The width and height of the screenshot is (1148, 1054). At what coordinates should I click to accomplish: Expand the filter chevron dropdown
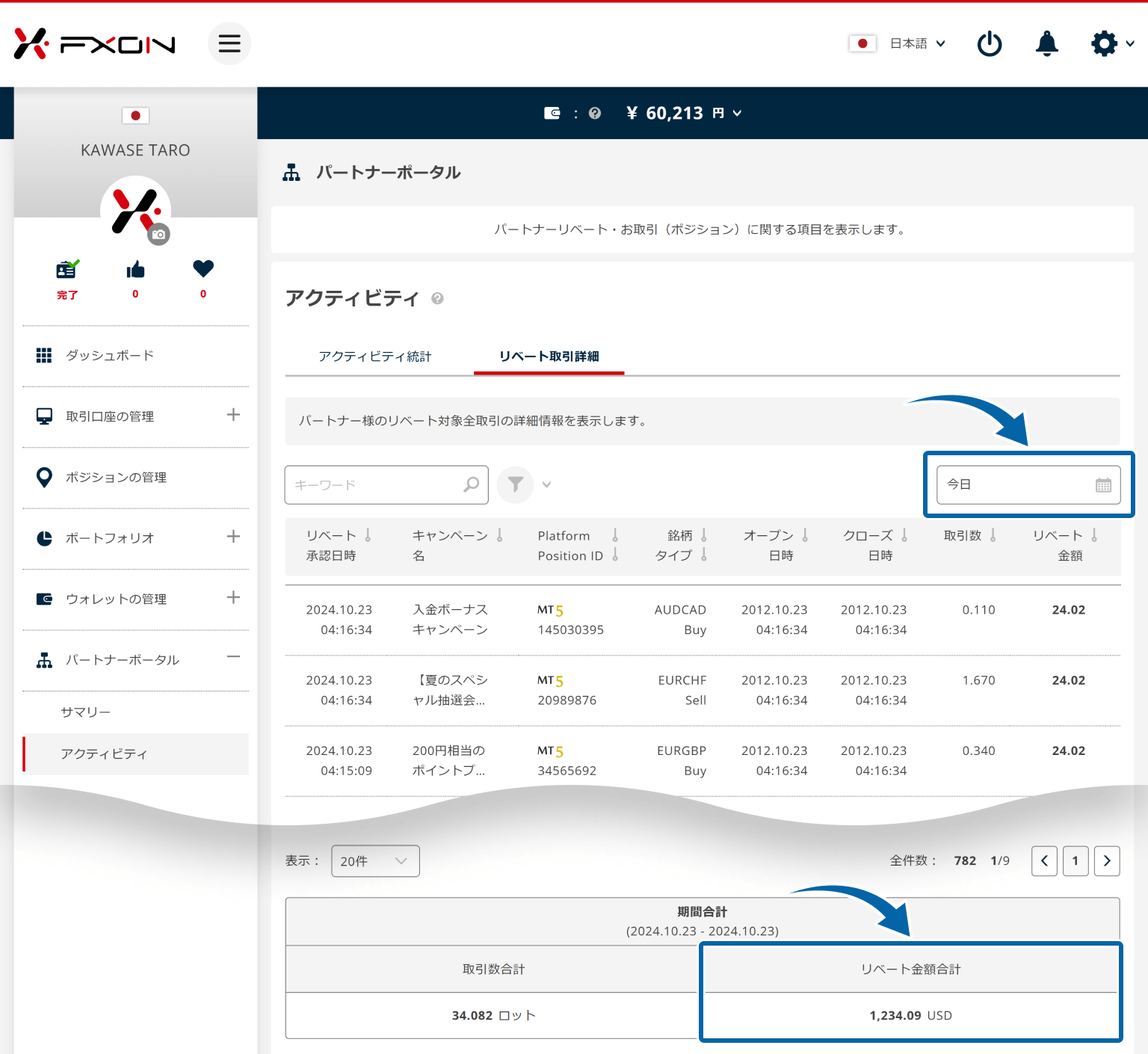click(x=546, y=484)
